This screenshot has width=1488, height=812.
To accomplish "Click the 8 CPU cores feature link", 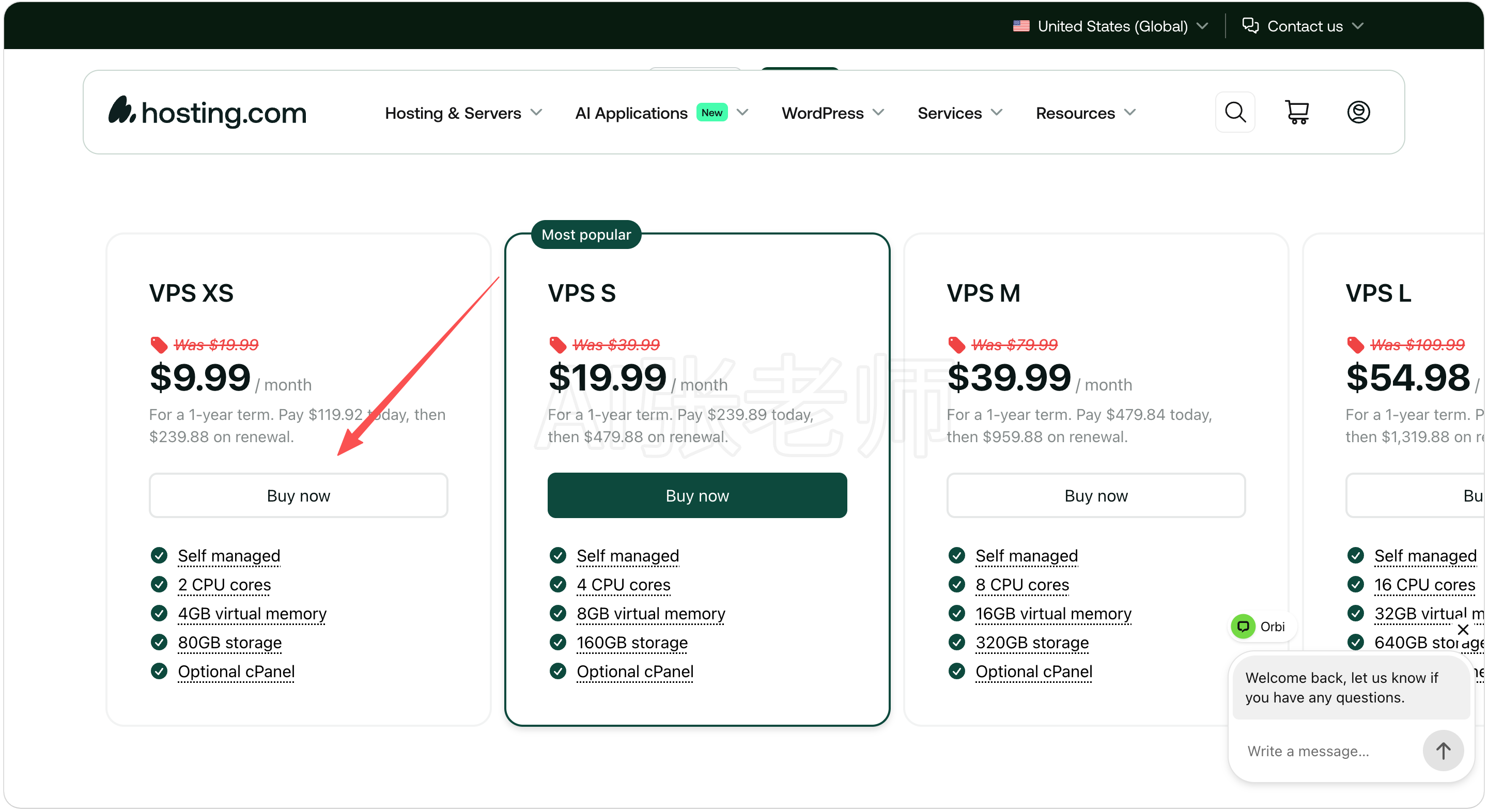I will [x=1022, y=584].
